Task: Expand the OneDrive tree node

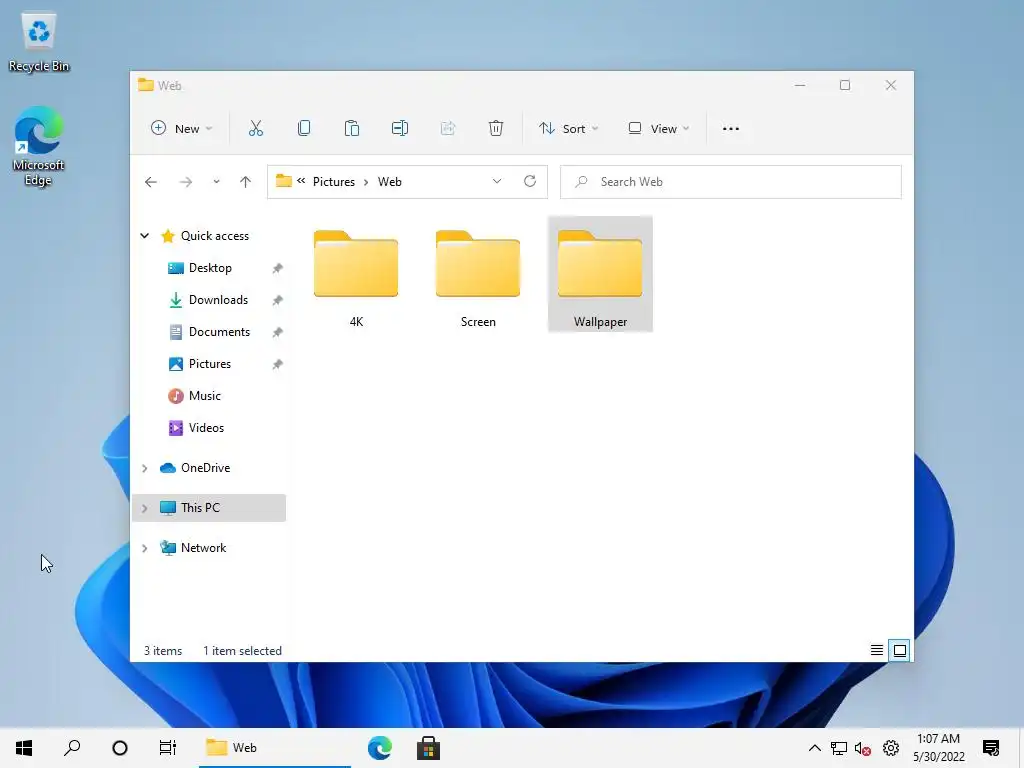Action: tap(145, 468)
